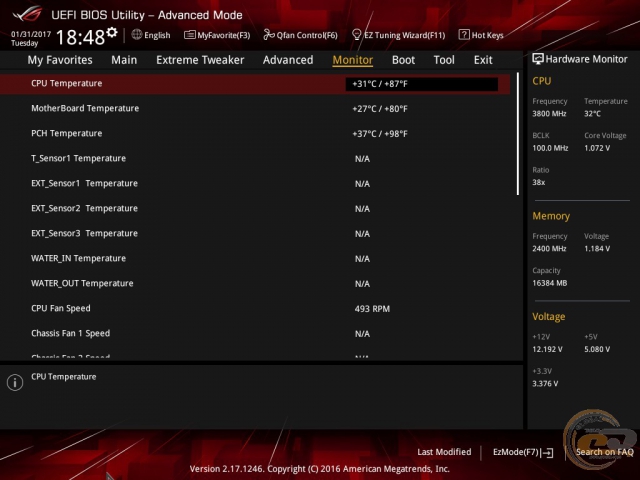Open the Tool tab
This screenshot has height=480, width=640.
444,60
